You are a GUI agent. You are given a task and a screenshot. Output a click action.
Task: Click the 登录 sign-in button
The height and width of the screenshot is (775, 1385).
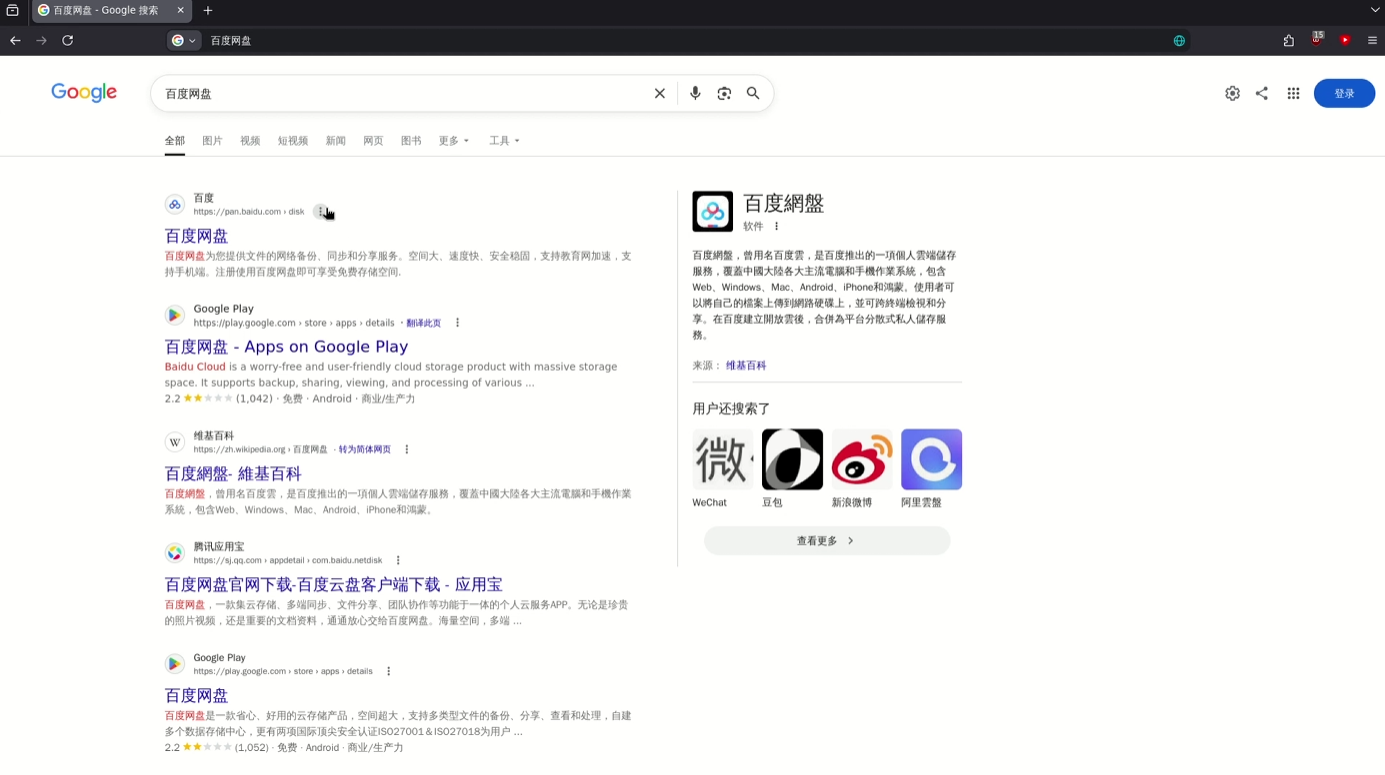click(1344, 93)
